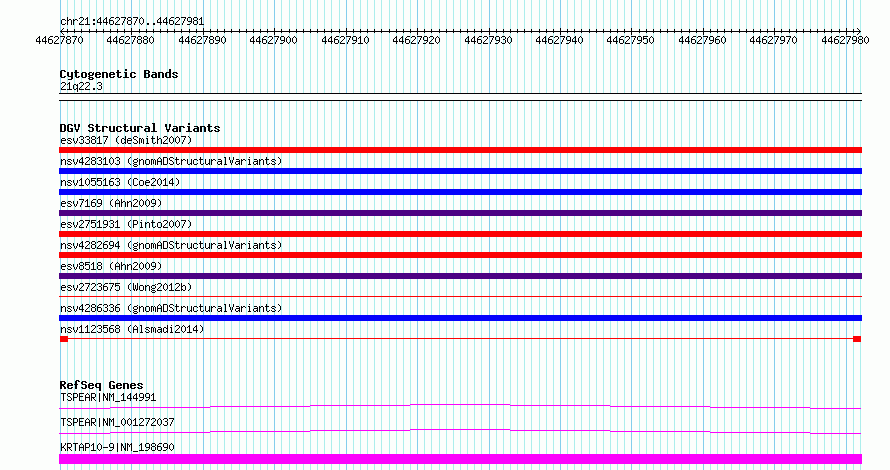The height and width of the screenshot is (470, 890).
Task: Click the red bar under esv33817
Action: (460, 150)
